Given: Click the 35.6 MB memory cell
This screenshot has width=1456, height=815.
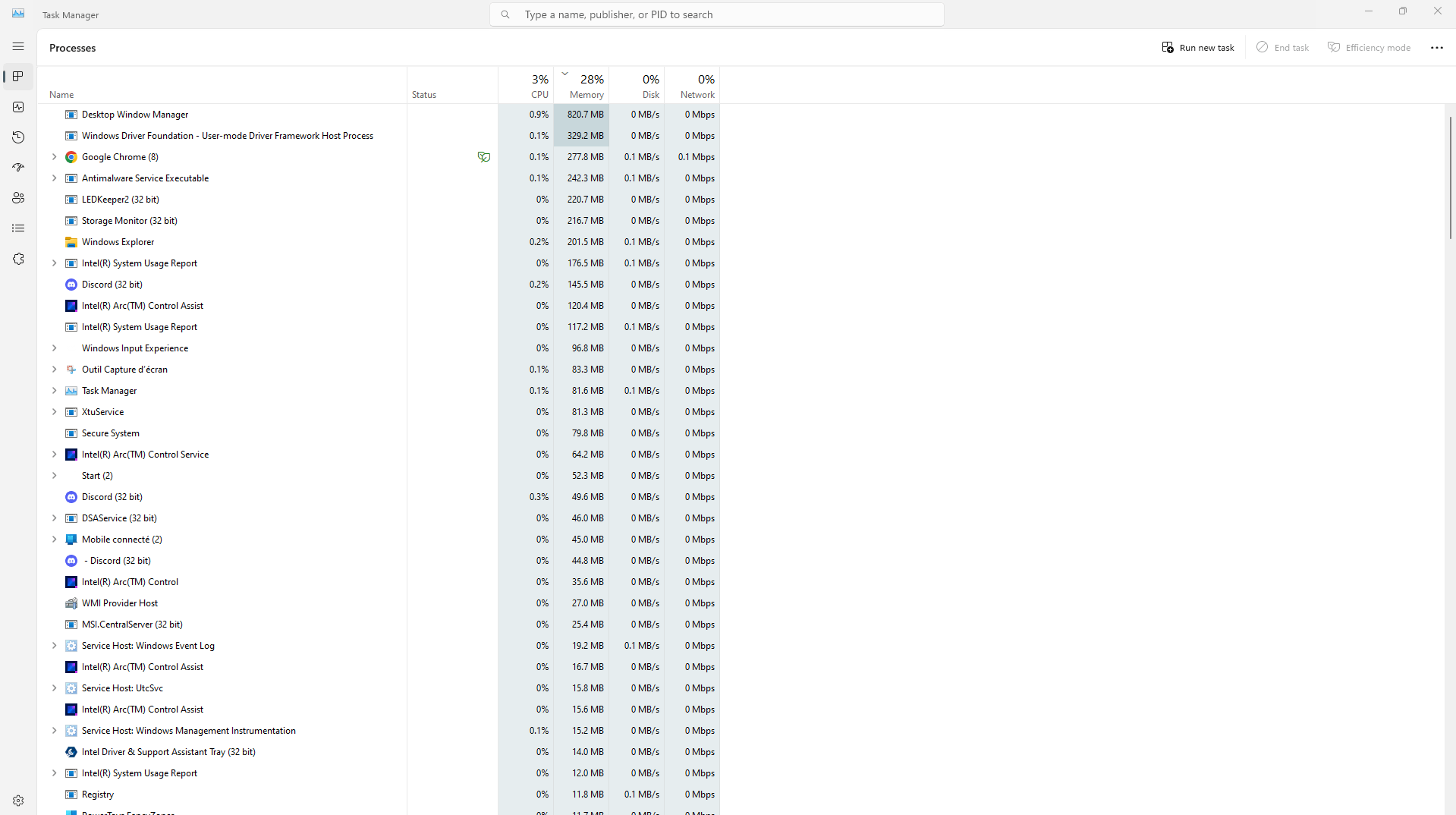Looking at the screenshot, I should (x=581, y=582).
